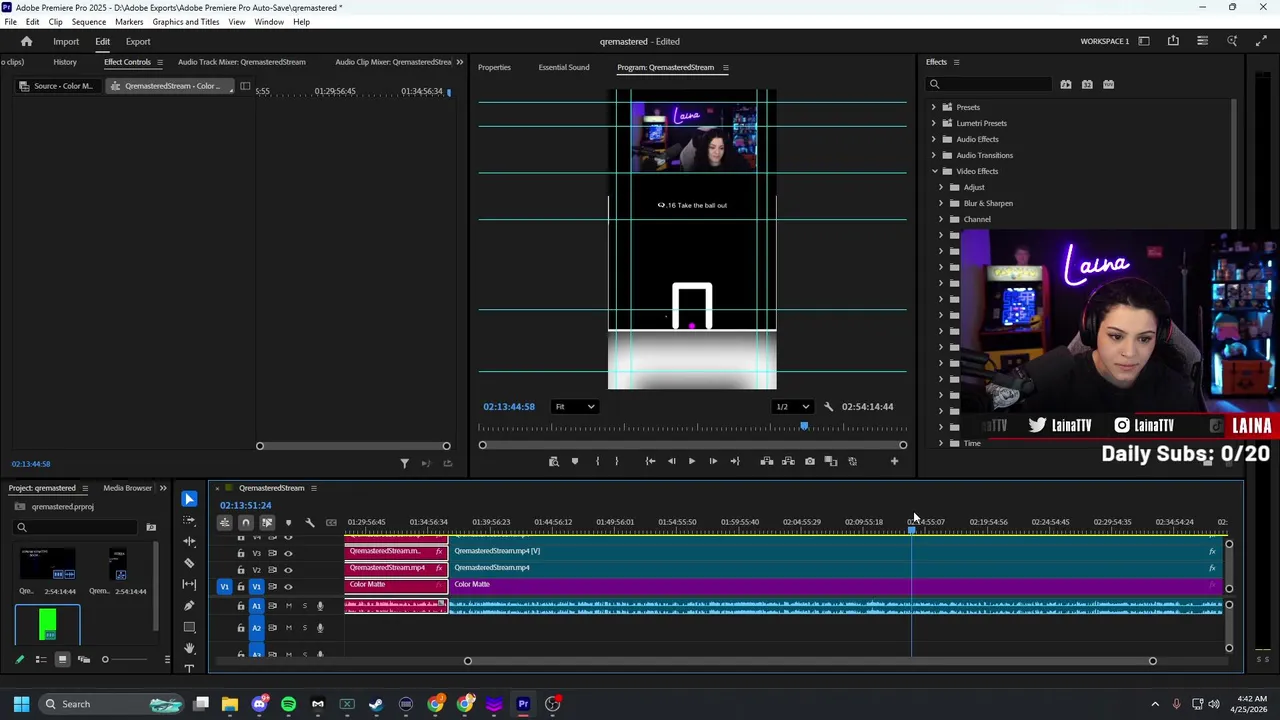Click Mark Out in Program monitor
The height and width of the screenshot is (720, 1280).
click(x=616, y=461)
